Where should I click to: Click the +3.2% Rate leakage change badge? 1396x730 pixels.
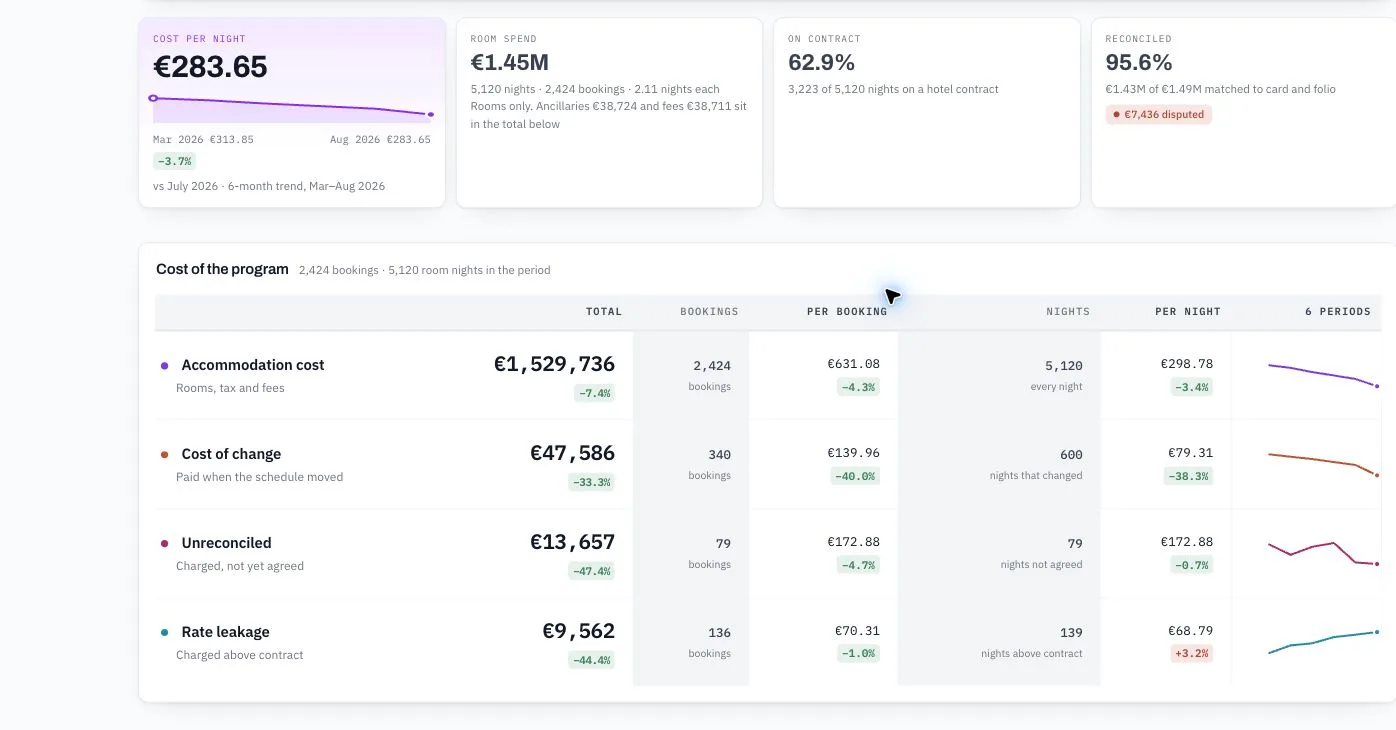[x=1190, y=654]
